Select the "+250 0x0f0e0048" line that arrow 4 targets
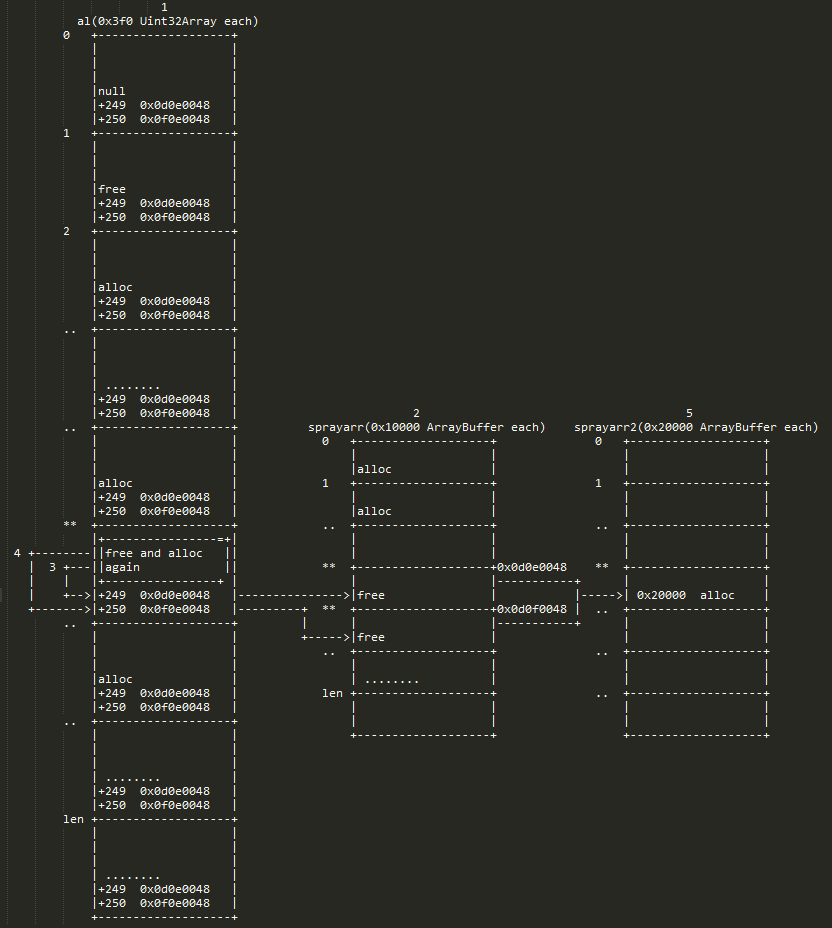832x928 pixels. (x=154, y=610)
